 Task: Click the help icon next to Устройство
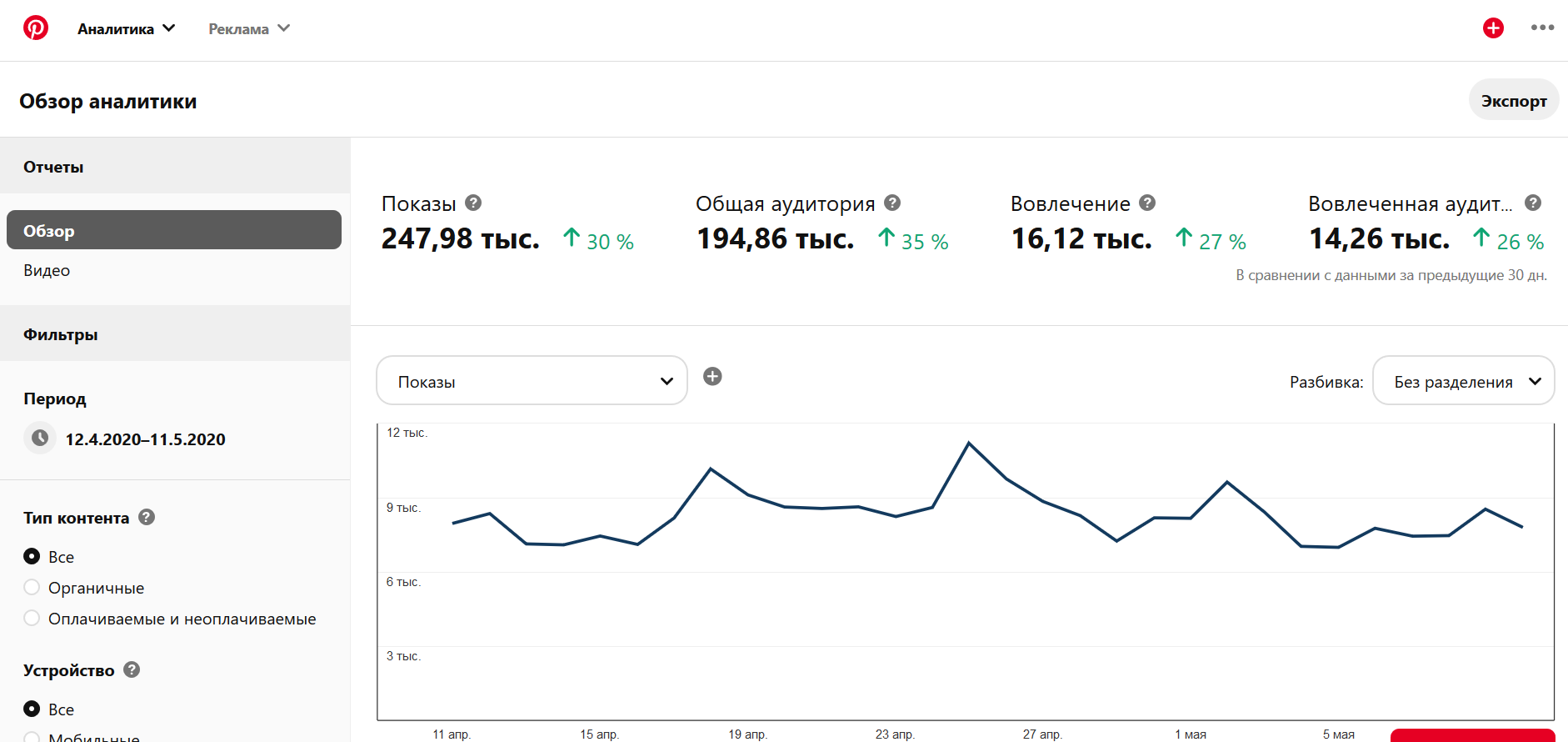132,669
